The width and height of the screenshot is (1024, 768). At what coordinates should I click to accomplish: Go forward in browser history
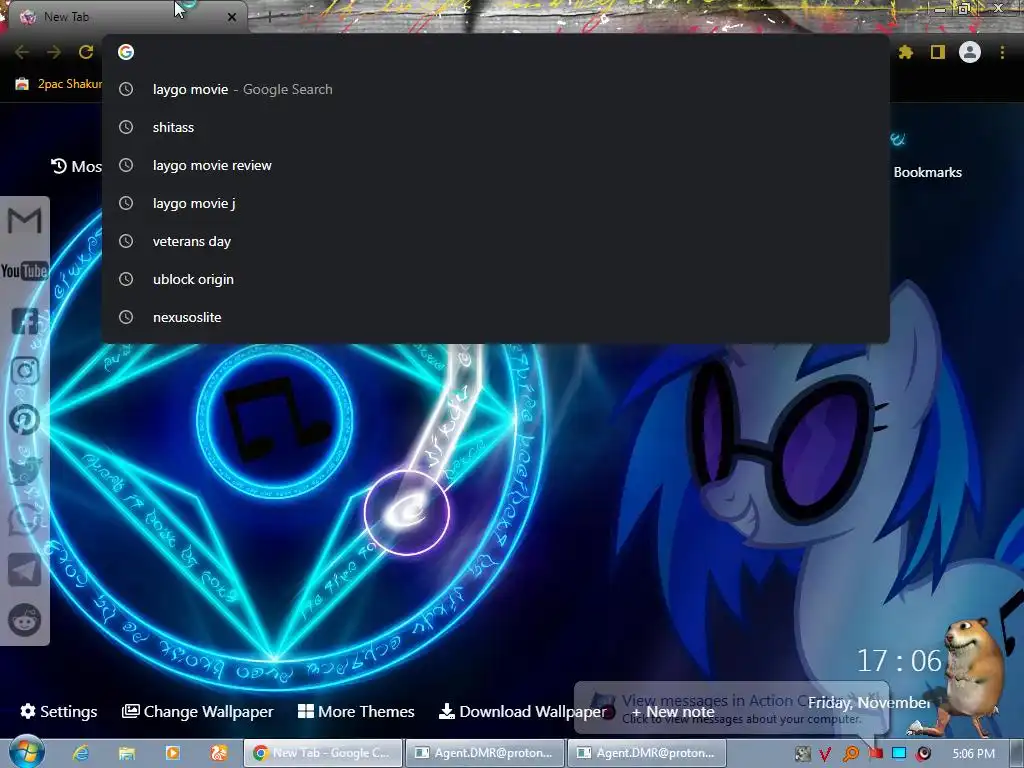point(54,52)
